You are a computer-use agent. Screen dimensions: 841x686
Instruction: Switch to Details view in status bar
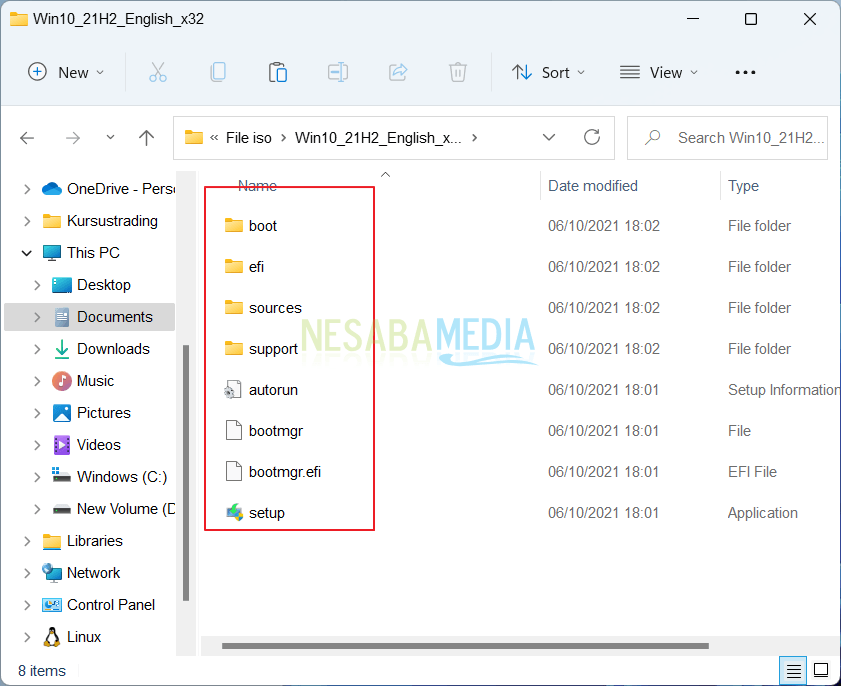(793, 670)
